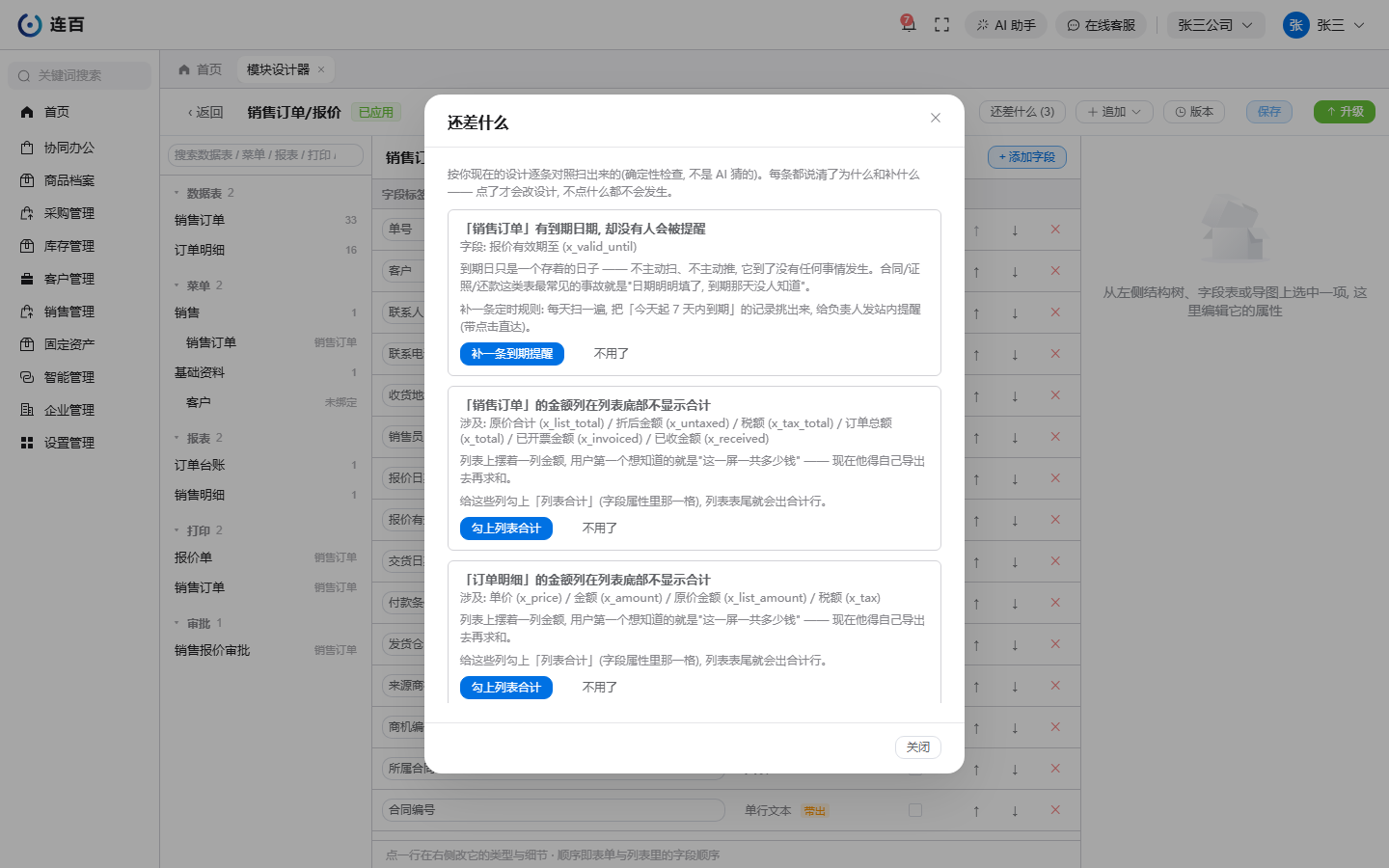The image size is (1389, 868).
Task: Open 智能管理 sidebar menu
Action: pyautogui.click(x=80, y=377)
